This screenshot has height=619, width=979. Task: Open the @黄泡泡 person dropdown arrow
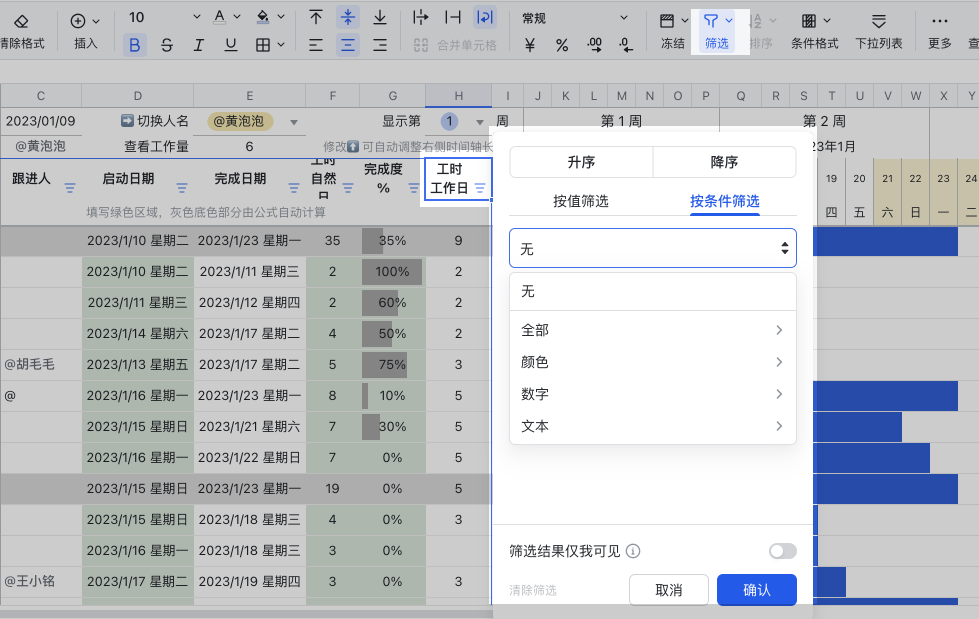(294, 122)
